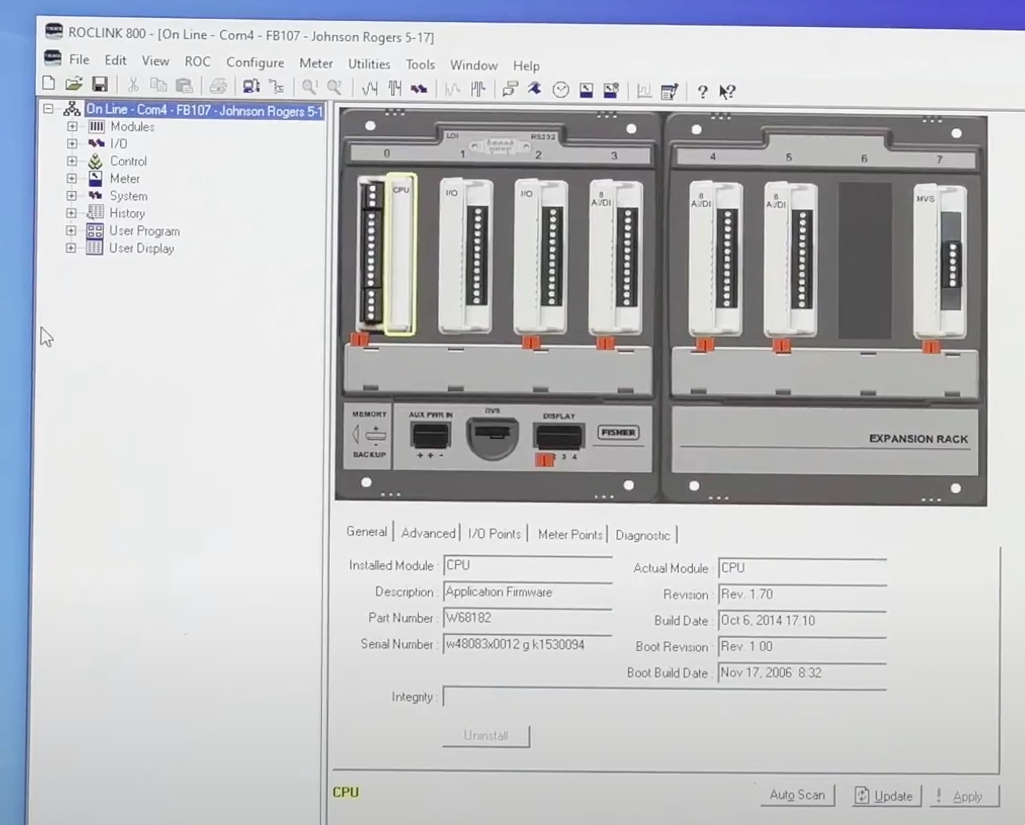Viewport: 1025px width, 825px height.
Task: Click the Auto Scan button
Action: coord(797,795)
